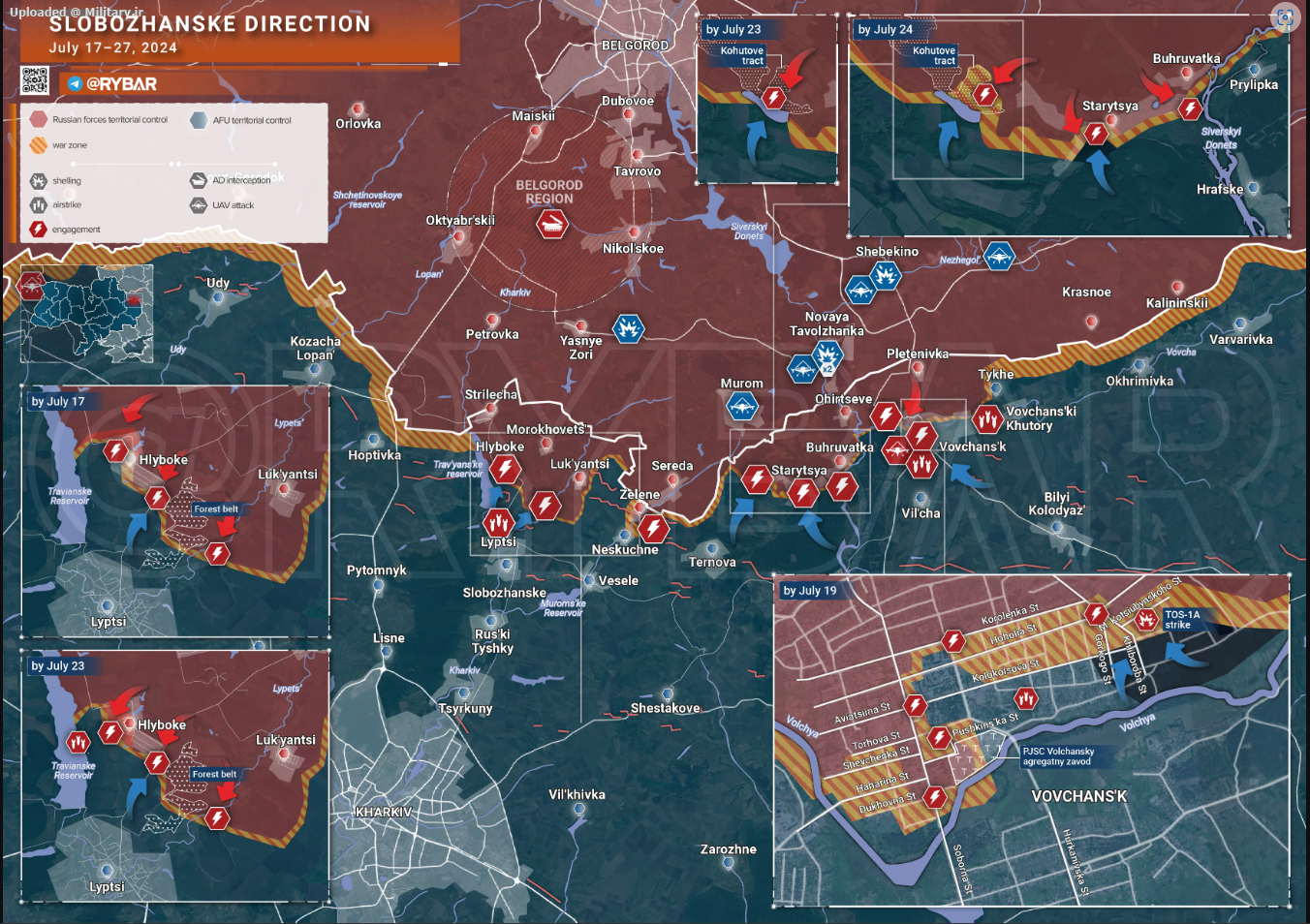Select the UAV attack icon in legend

tap(198, 204)
